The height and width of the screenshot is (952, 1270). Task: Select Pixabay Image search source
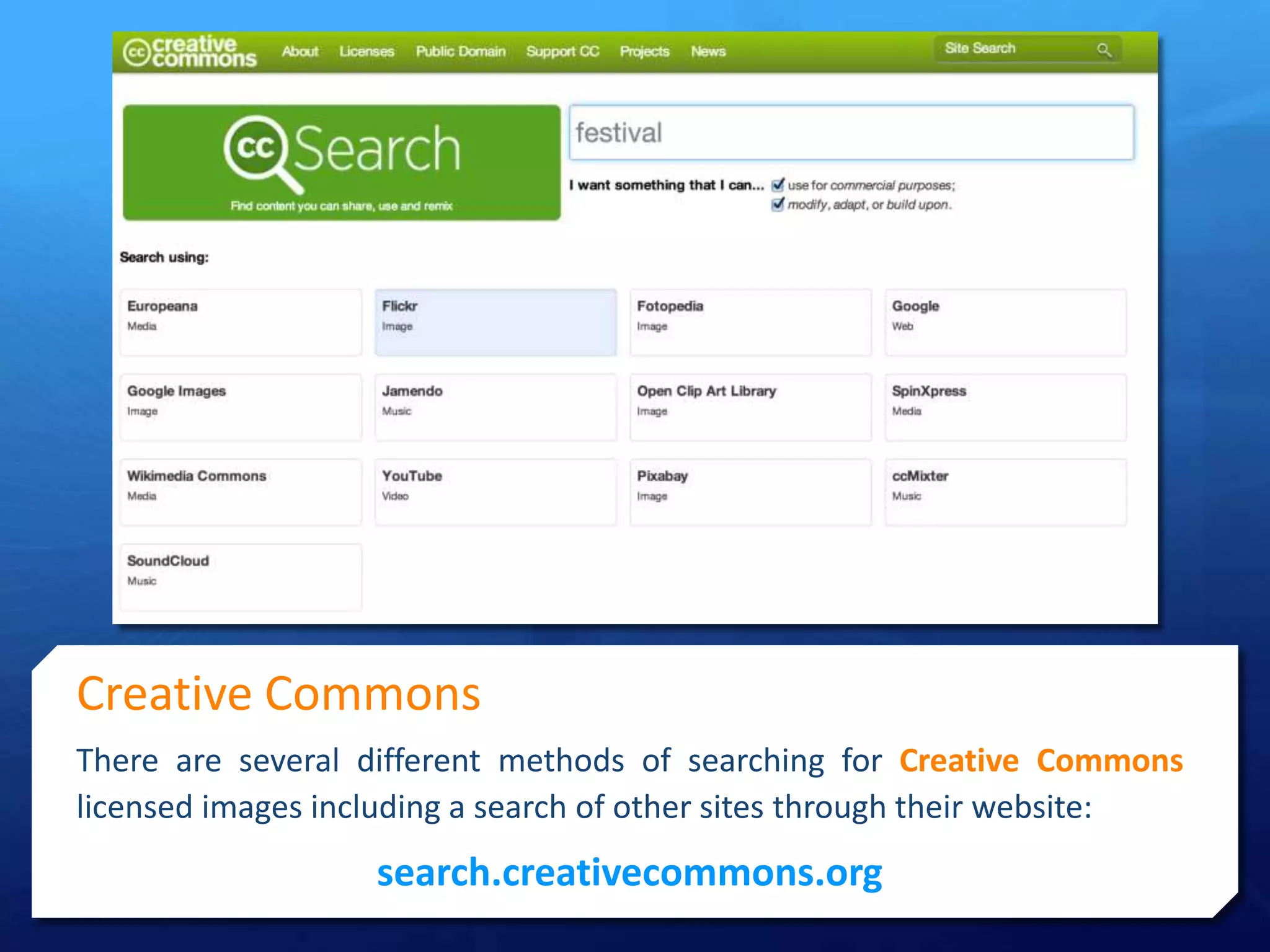point(750,492)
